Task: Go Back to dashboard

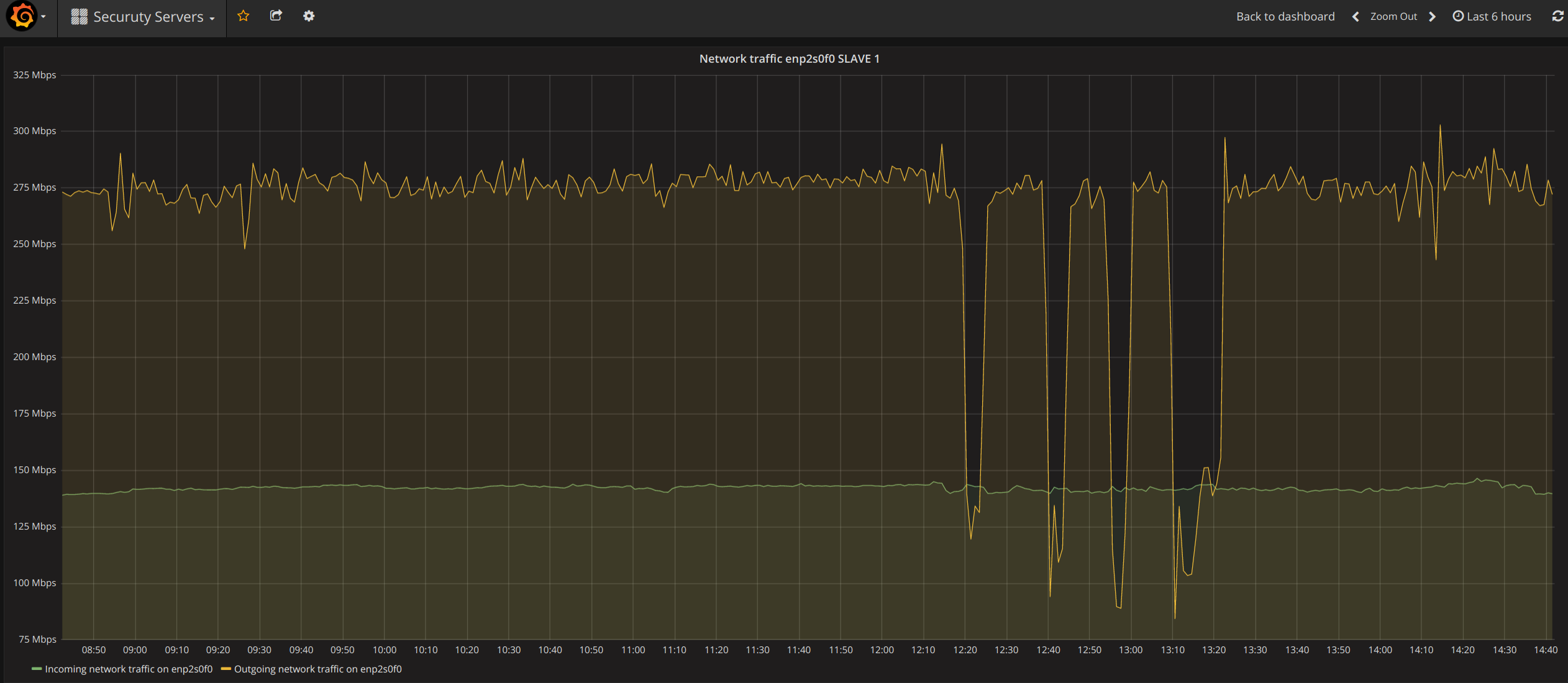Action: point(1285,17)
